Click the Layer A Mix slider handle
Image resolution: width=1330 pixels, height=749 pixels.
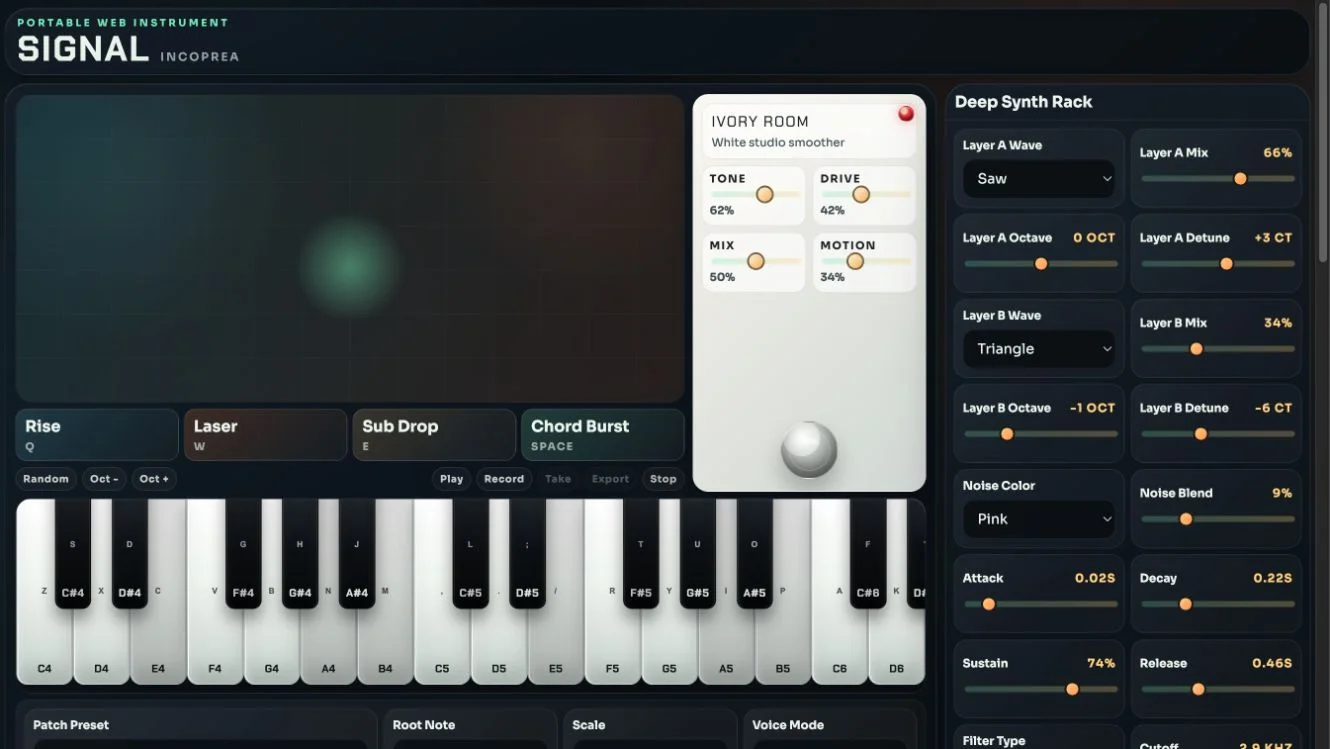[x=1240, y=179]
